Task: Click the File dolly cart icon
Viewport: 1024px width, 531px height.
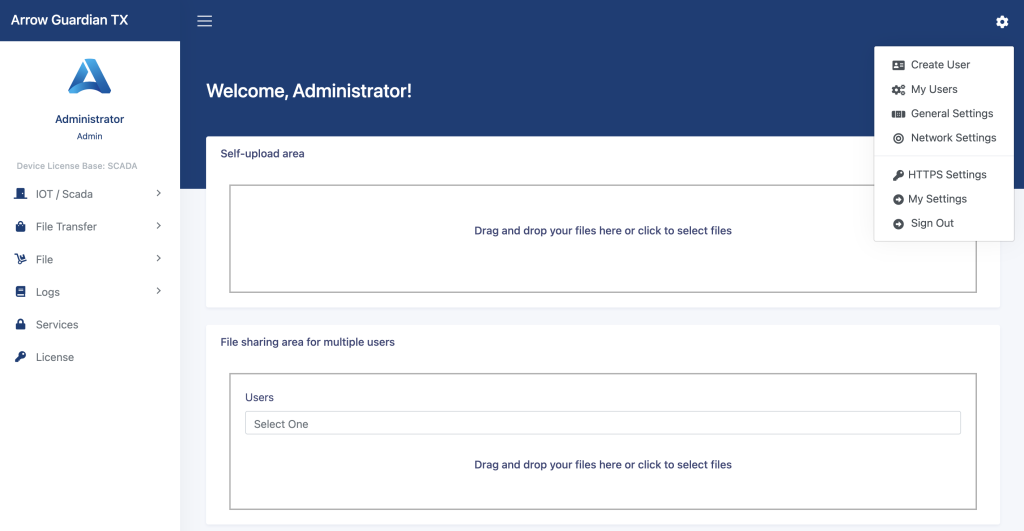Action: pyautogui.click(x=21, y=259)
